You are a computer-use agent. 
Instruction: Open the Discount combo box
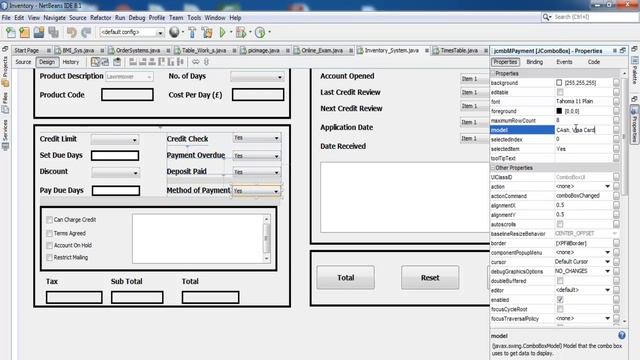coord(115,173)
